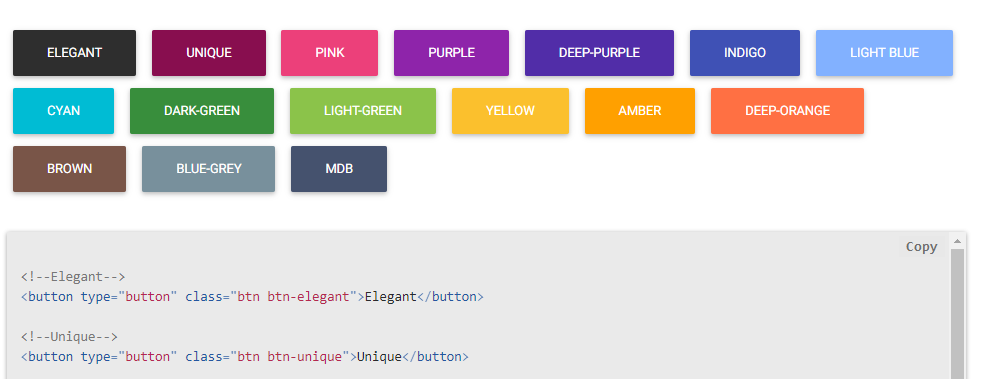Click the Light Blue button

point(884,53)
